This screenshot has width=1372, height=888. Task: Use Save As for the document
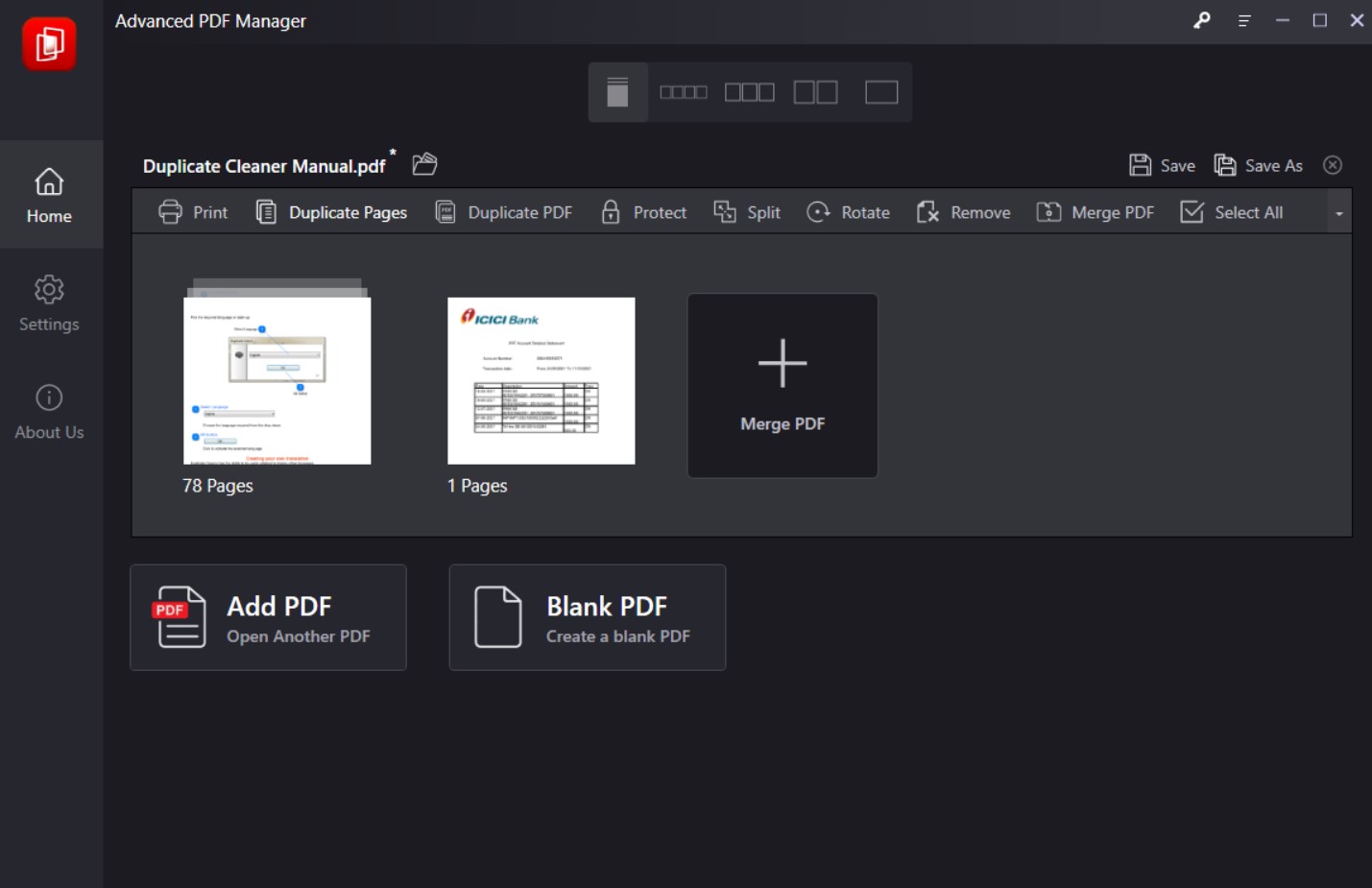1259,164
